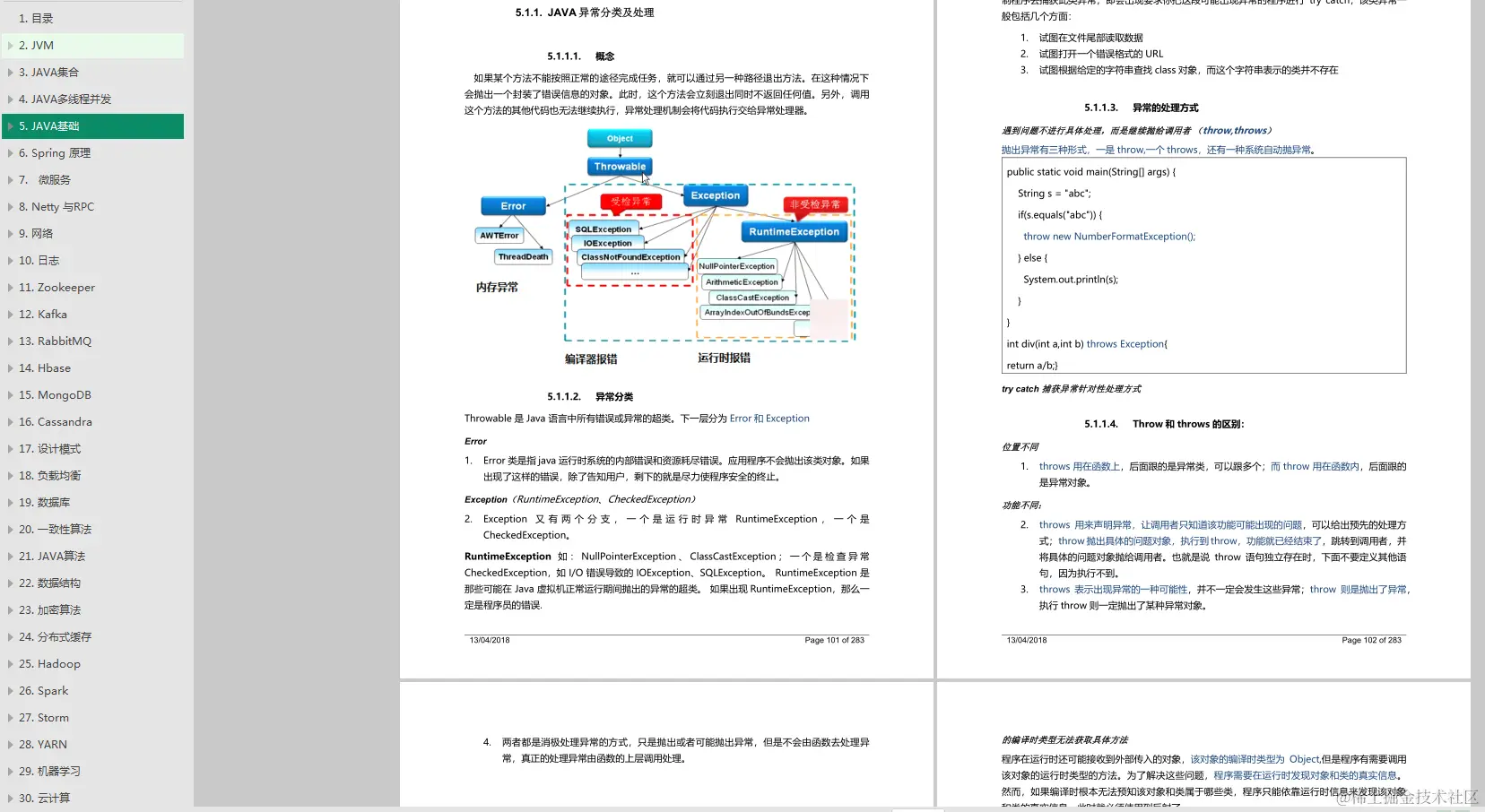The height and width of the screenshot is (812, 1485).
Task: Expand the '2. JVM' bookmark arrow
Action: click(11, 45)
